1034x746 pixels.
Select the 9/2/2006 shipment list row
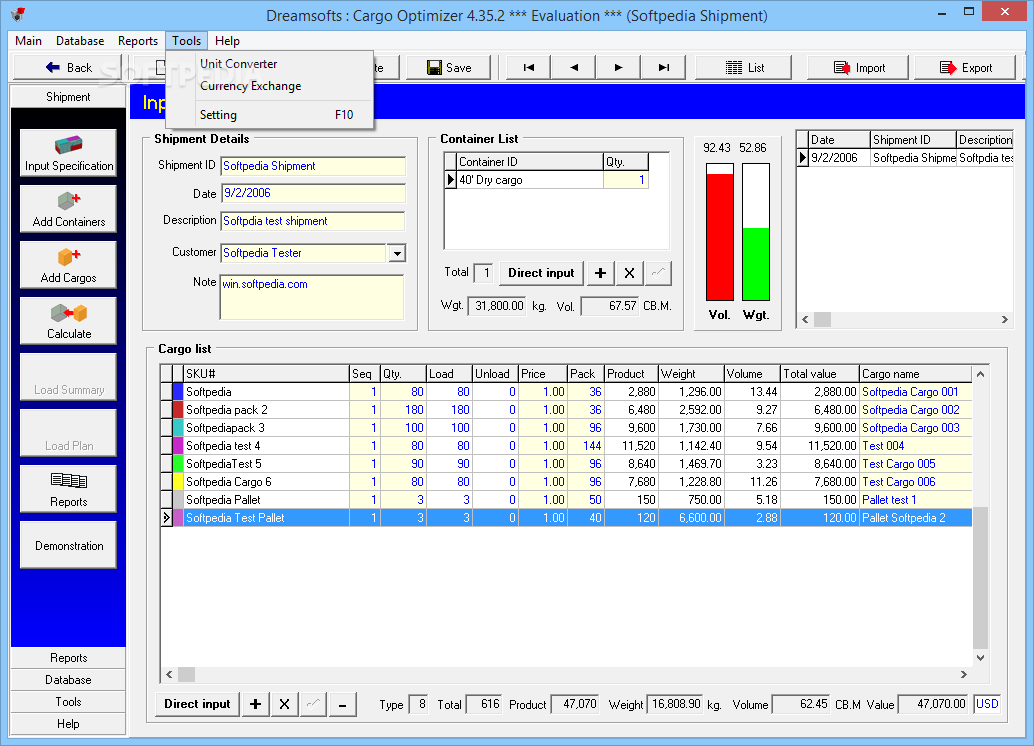905,158
